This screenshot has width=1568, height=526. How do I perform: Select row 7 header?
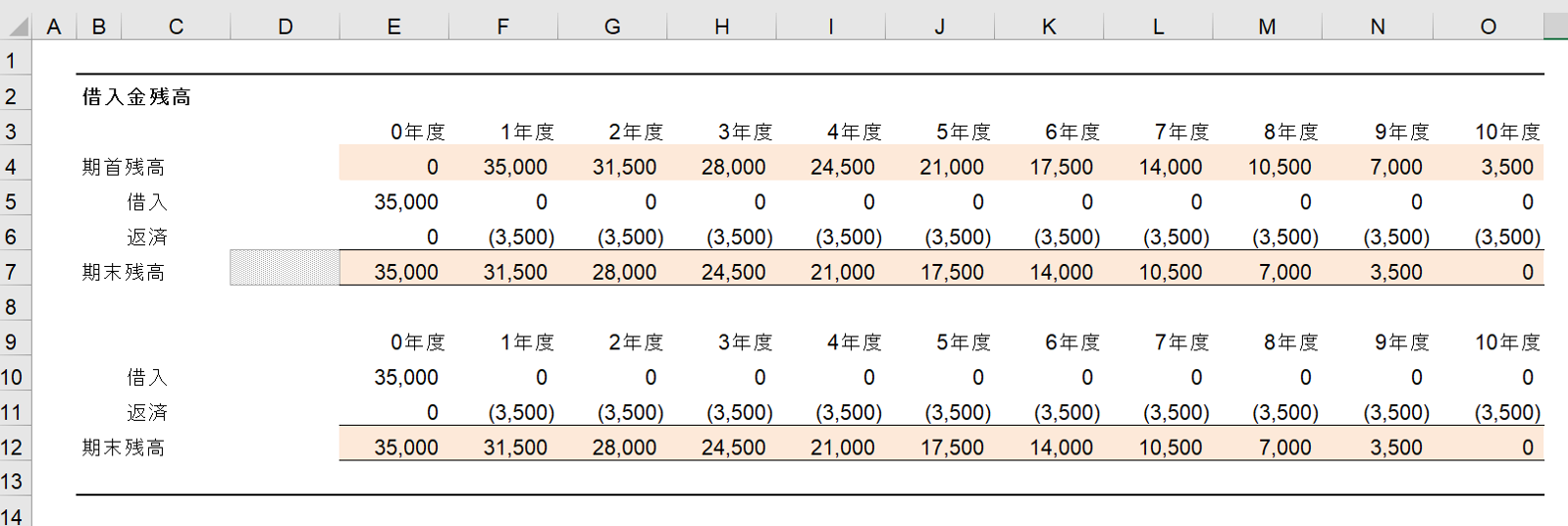point(12,272)
